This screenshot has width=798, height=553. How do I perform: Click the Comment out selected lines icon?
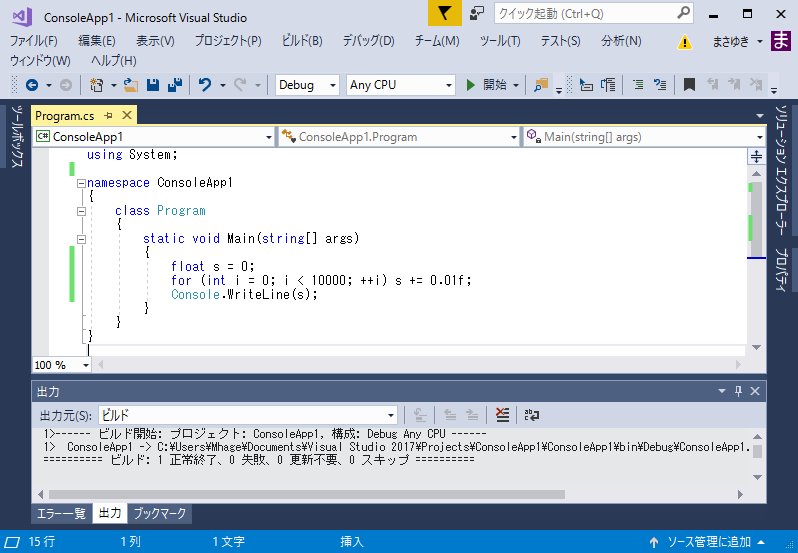point(638,85)
